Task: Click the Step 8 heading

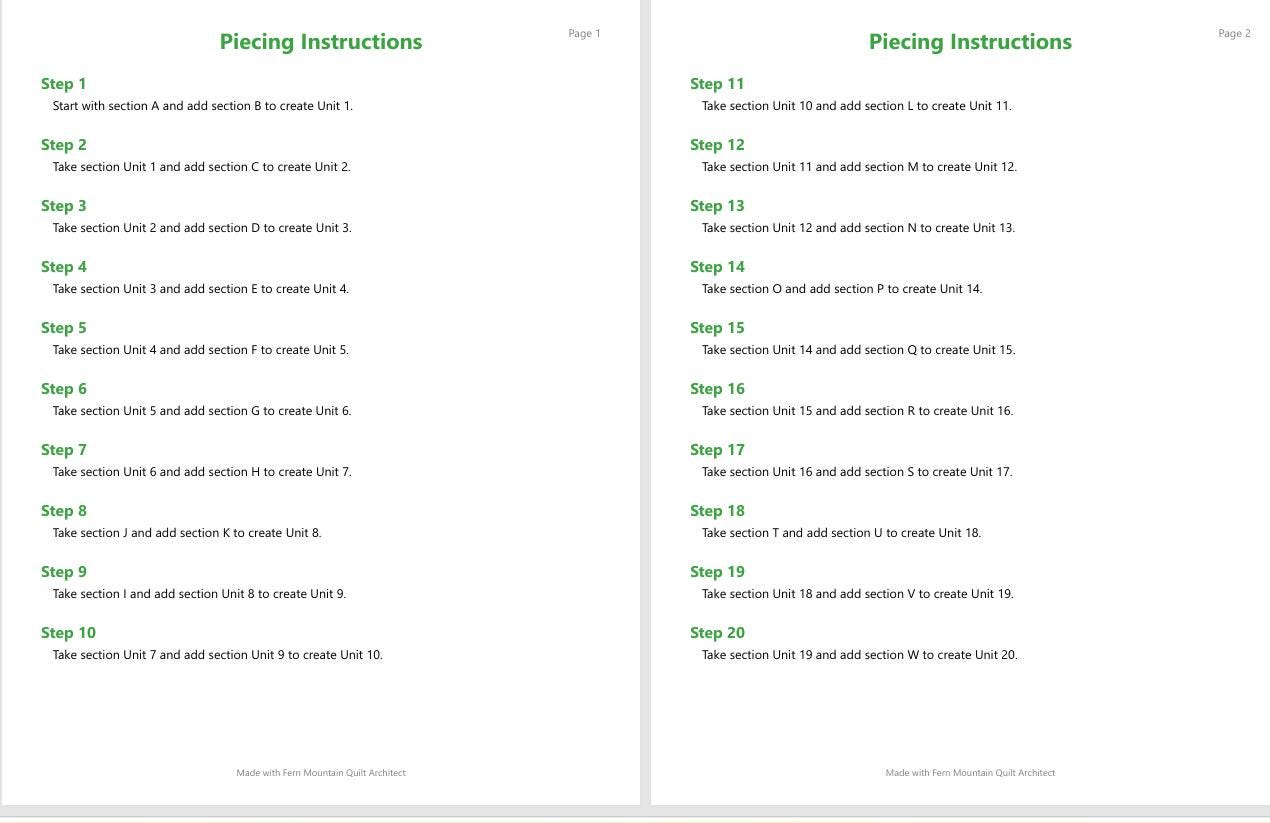Action: [64, 511]
